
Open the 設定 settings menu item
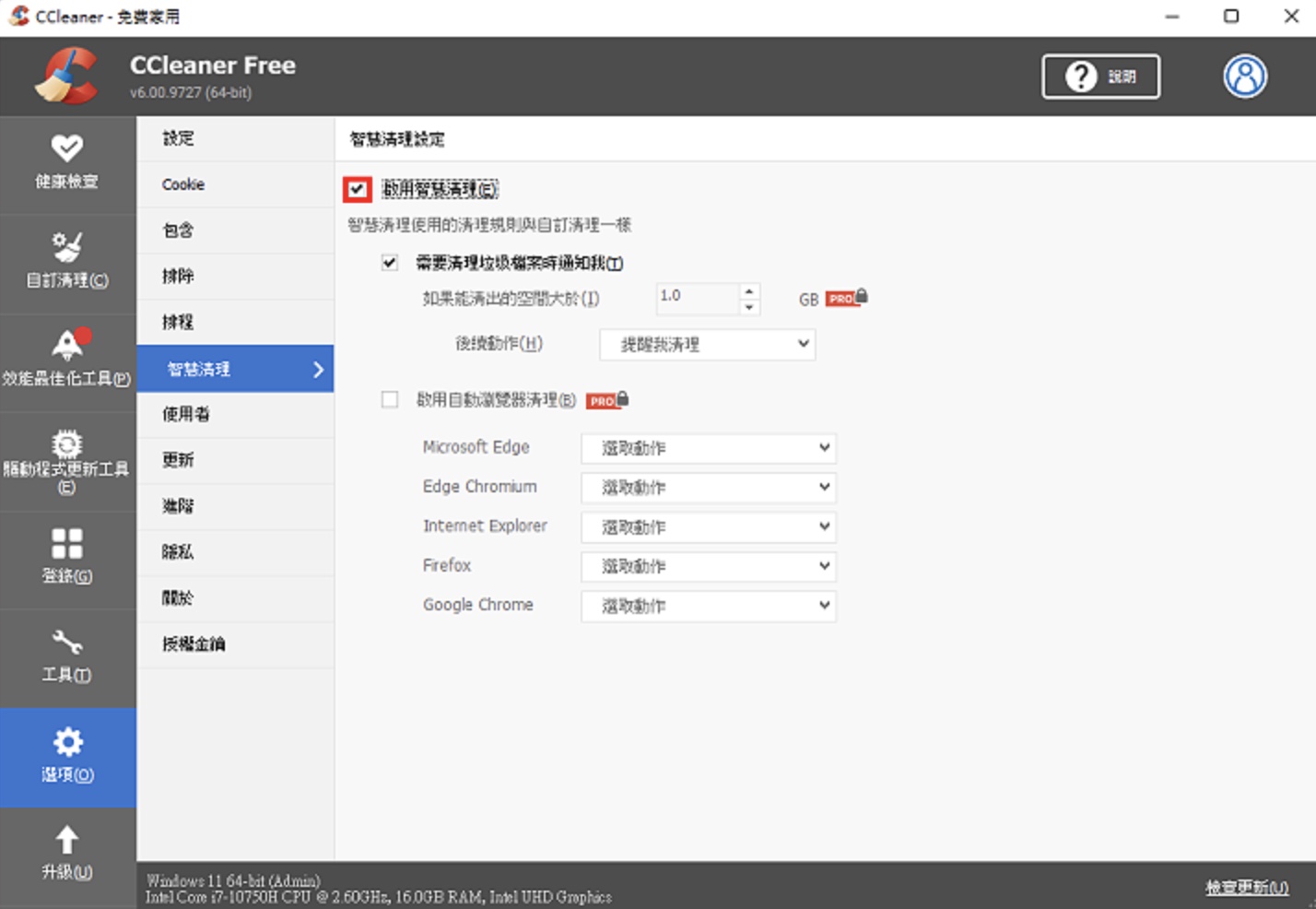[235, 138]
